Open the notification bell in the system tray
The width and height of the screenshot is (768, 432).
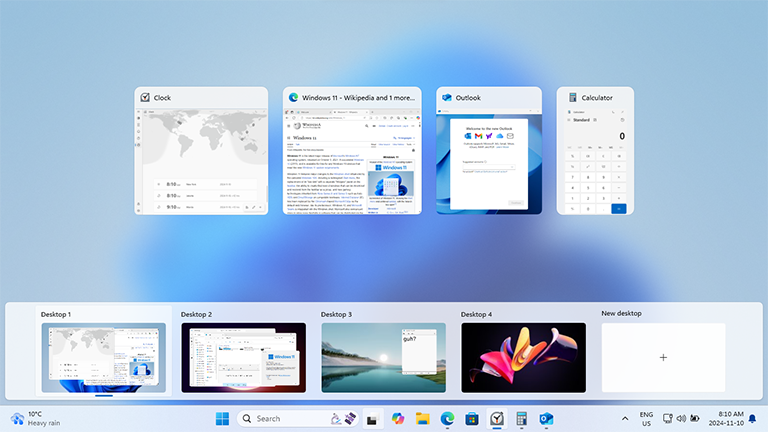coord(751,418)
